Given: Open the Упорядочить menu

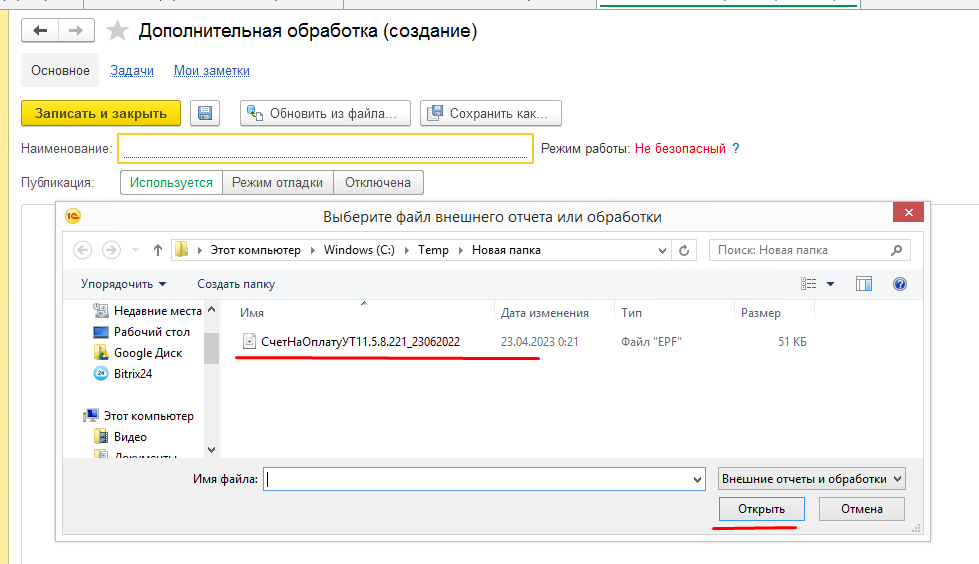Looking at the screenshot, I should tap(123, 284).
